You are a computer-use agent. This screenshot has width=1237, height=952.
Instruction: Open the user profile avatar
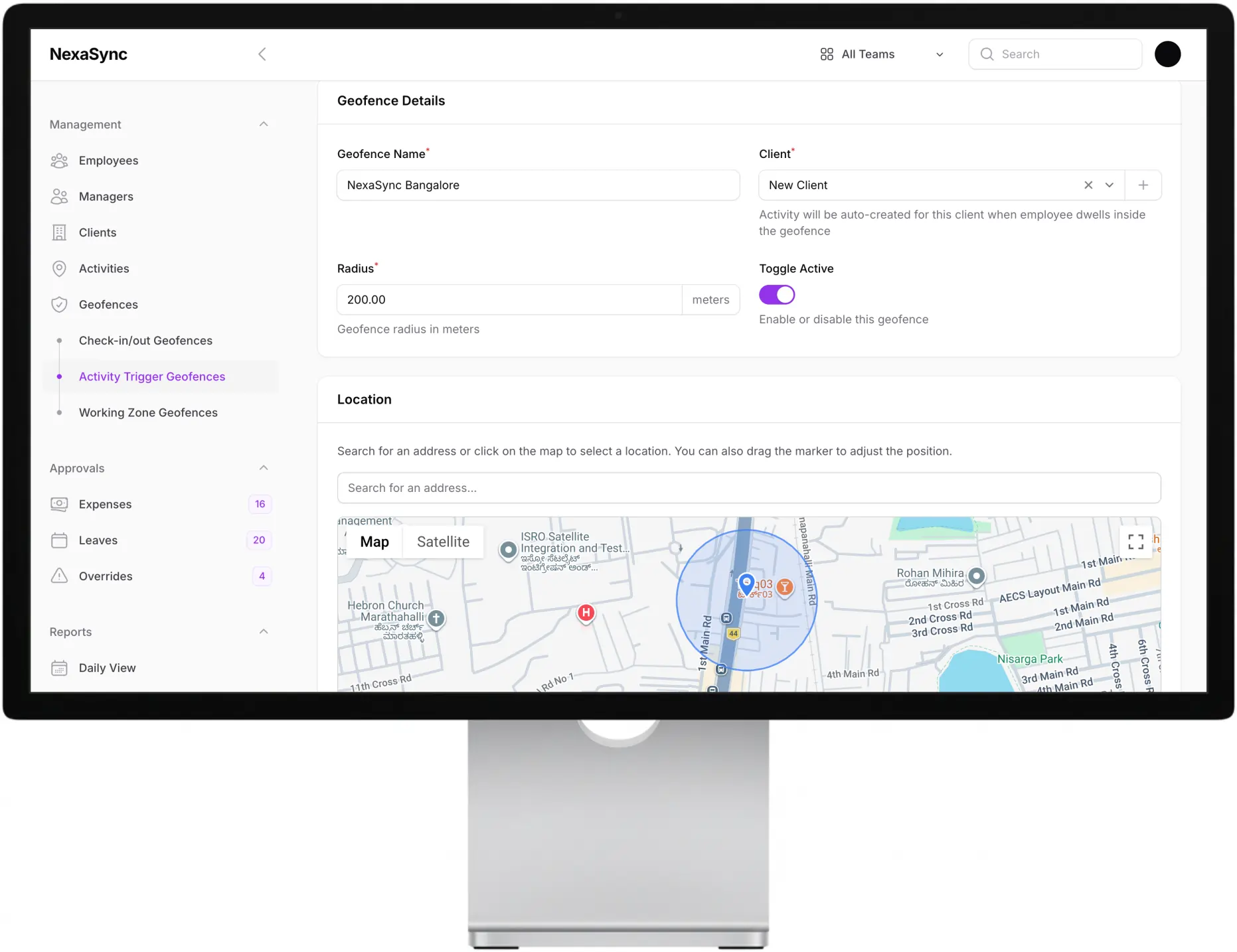click(1167, 54)
